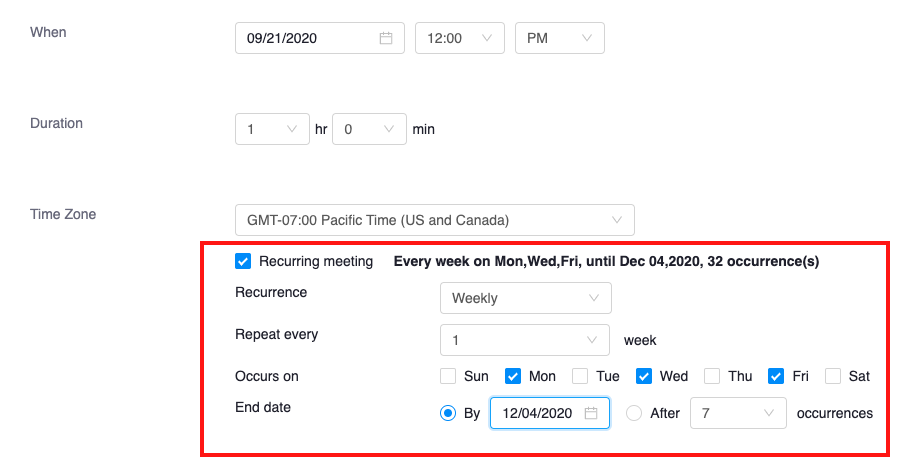Expand the duration minutes dropdown
Screen dimensions: 908x468
tap(369, 129)
